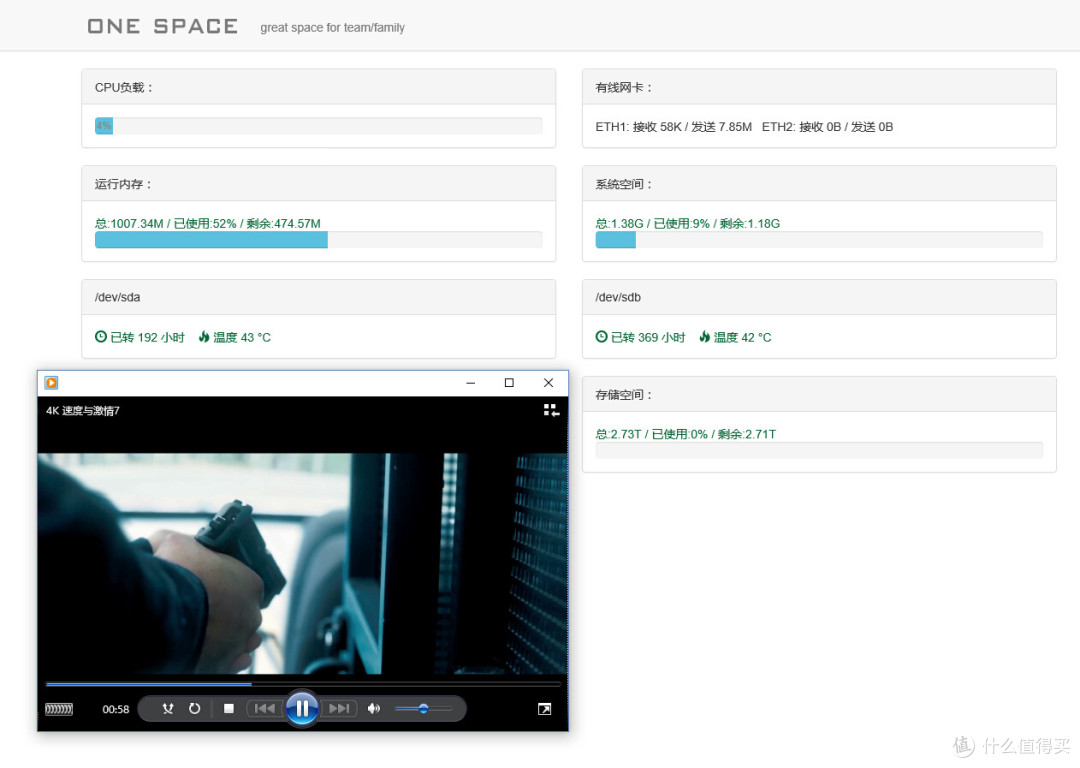Stop video playback in the media player
Screen dimensions: 1080x768
tap(229, 708)
